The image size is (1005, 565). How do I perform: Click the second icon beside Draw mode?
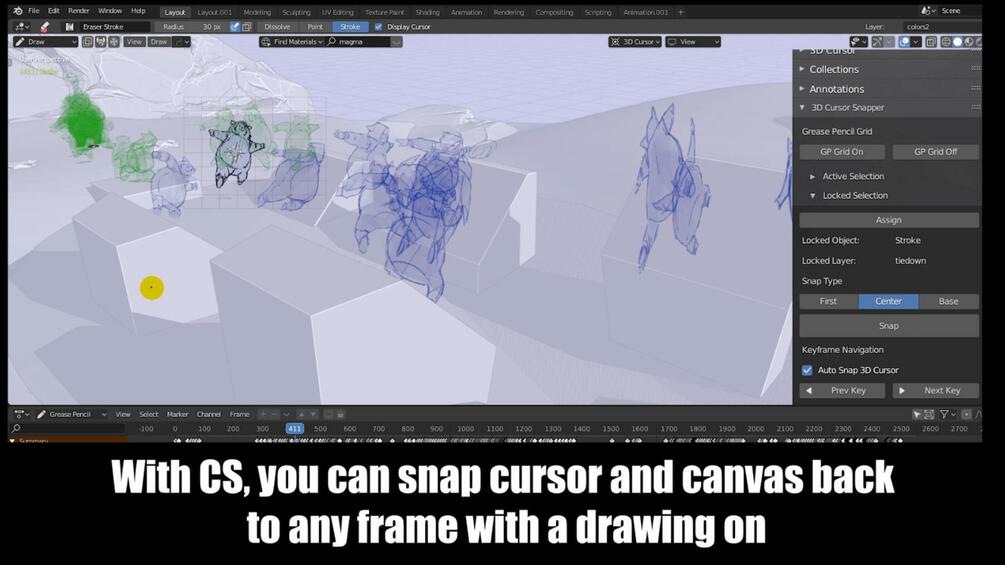(x=101, y=42)
